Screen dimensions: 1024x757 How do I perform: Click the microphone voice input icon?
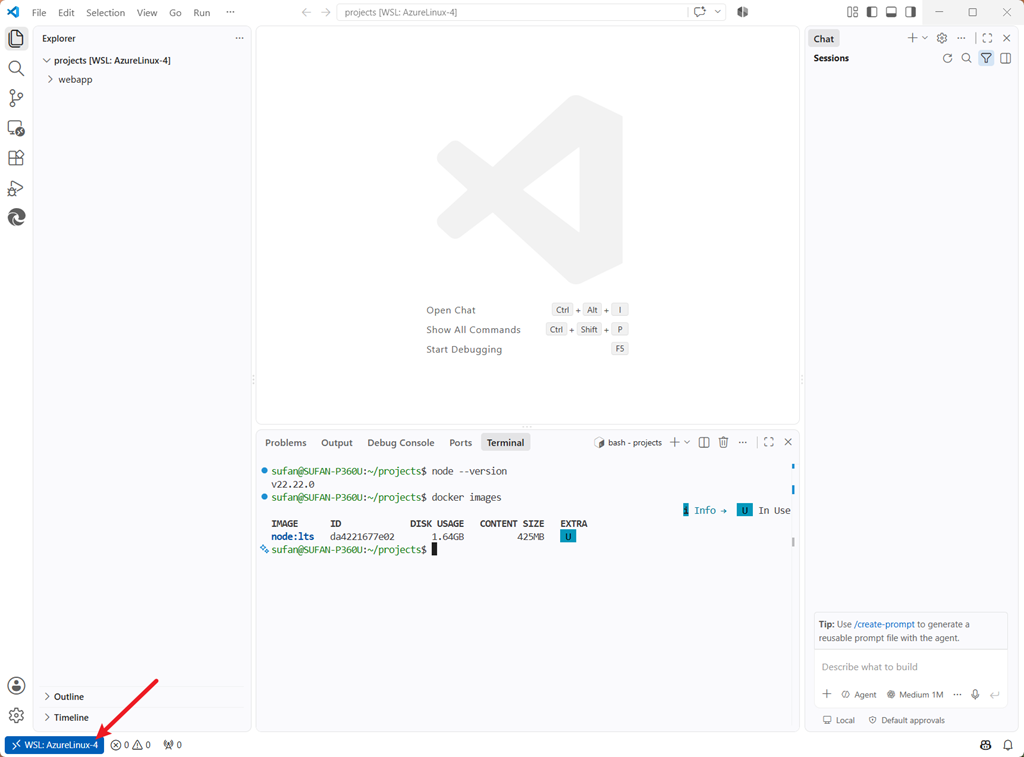click(975, 694)
